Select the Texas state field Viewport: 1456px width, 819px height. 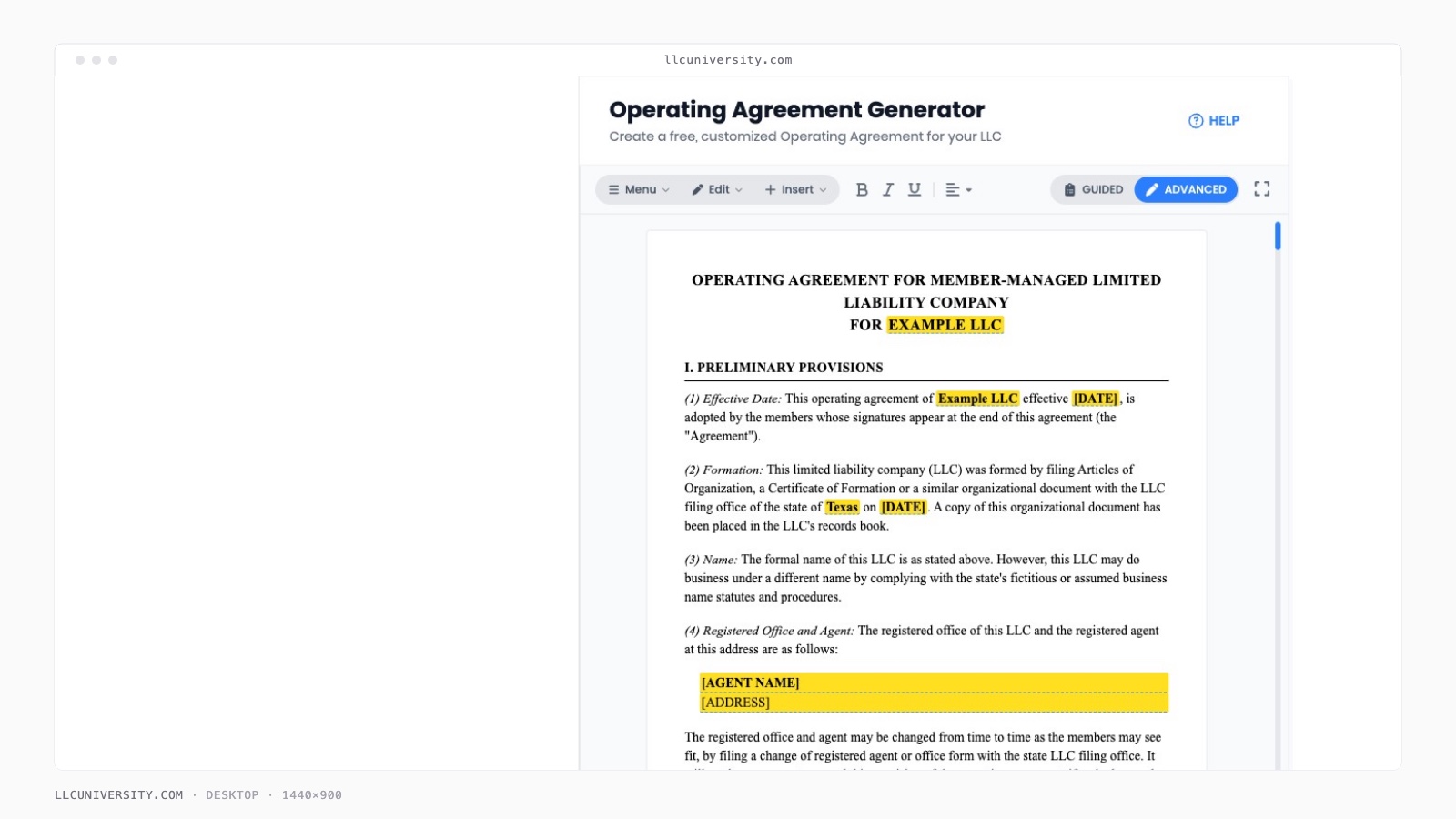pyautogui.click(x=842, y=507)
